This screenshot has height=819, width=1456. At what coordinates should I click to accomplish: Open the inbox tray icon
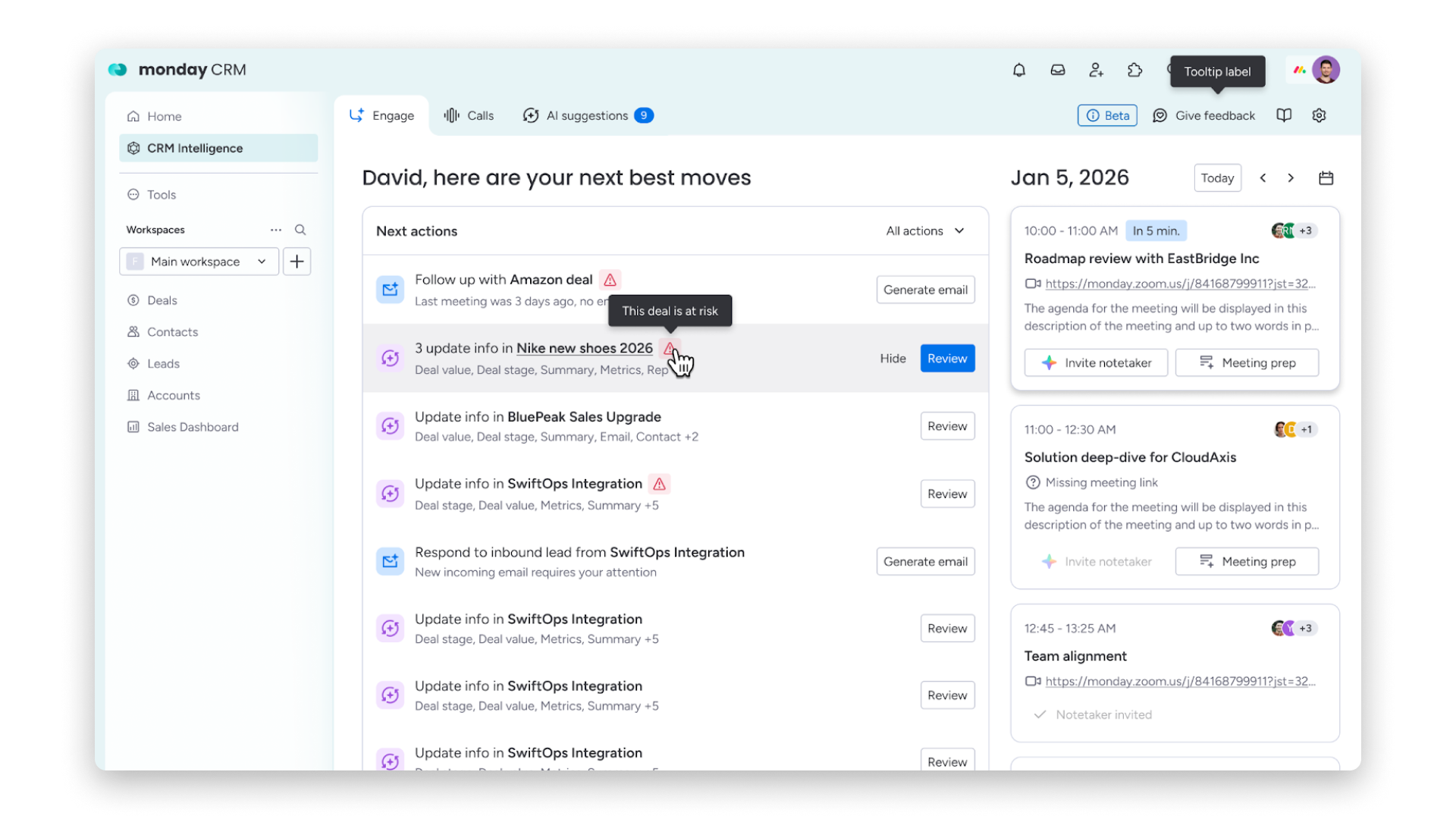point(1058,71)
